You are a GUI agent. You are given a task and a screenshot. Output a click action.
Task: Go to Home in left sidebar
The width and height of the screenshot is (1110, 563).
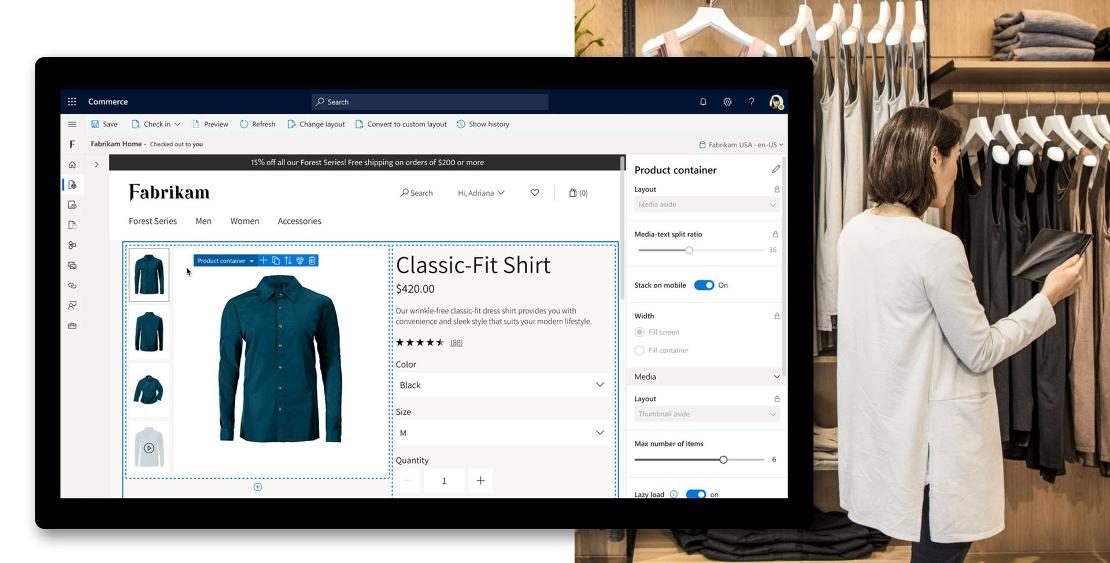[x=71, y=164]
